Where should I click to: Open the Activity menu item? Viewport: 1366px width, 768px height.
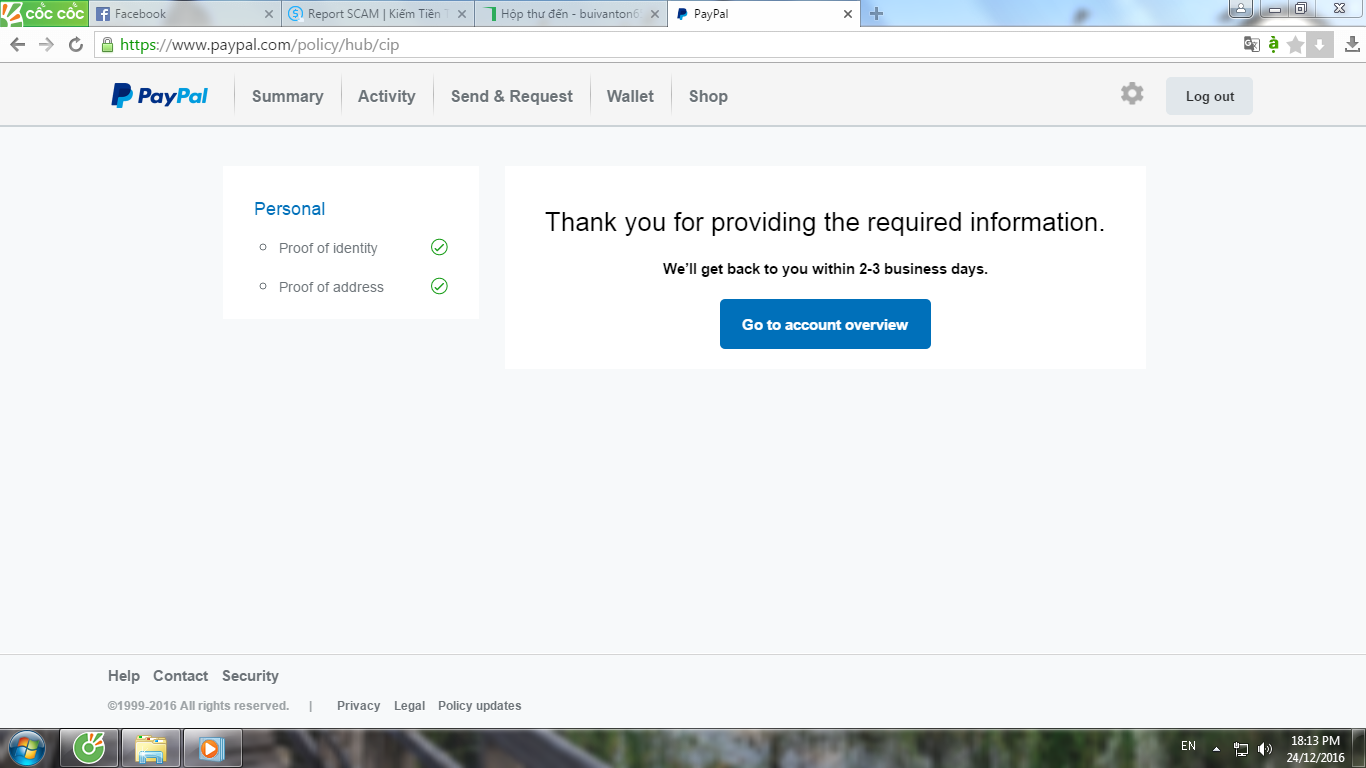coord(386,96)
